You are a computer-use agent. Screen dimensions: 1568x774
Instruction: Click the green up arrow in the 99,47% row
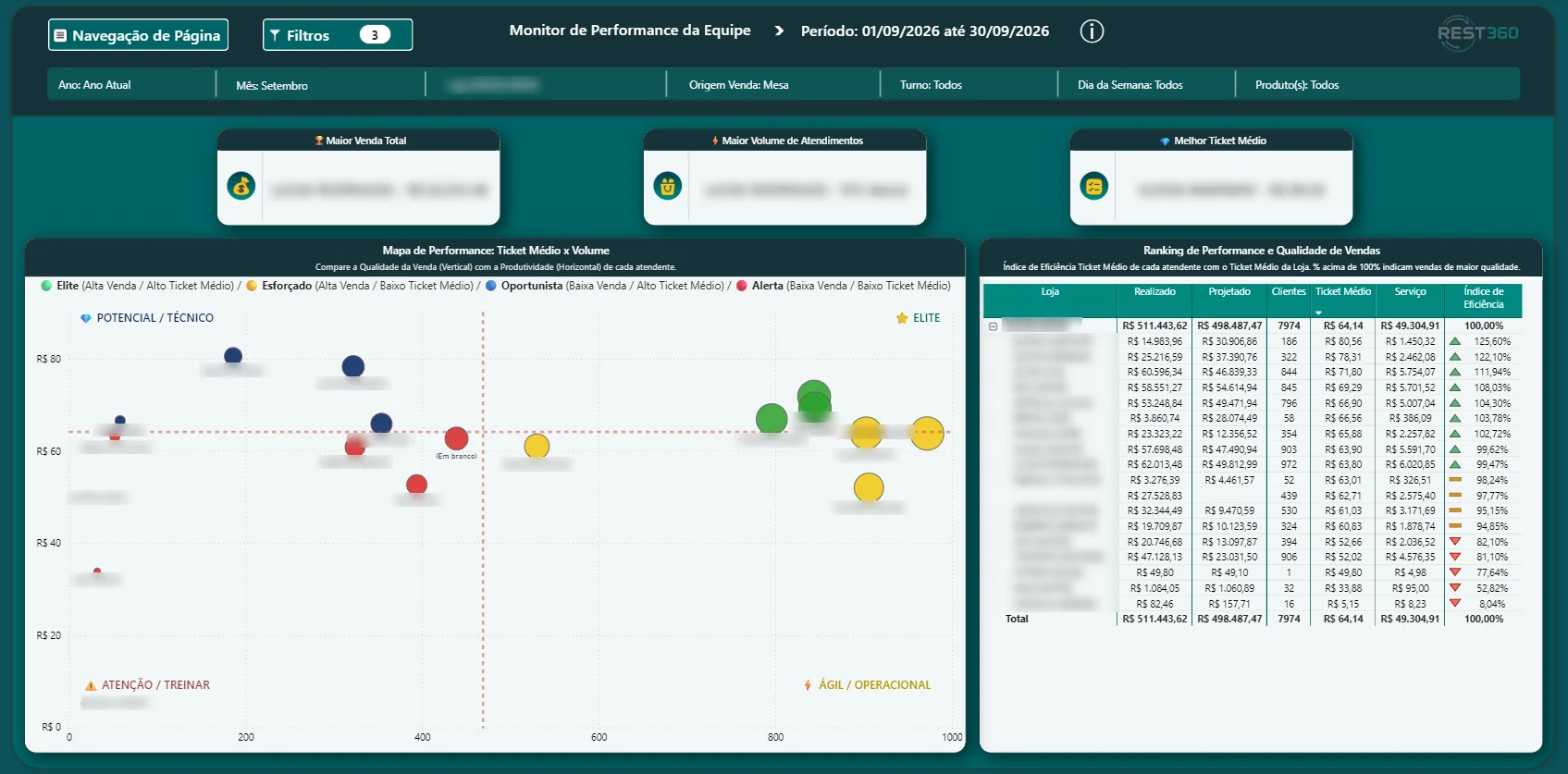point(1455,464)
